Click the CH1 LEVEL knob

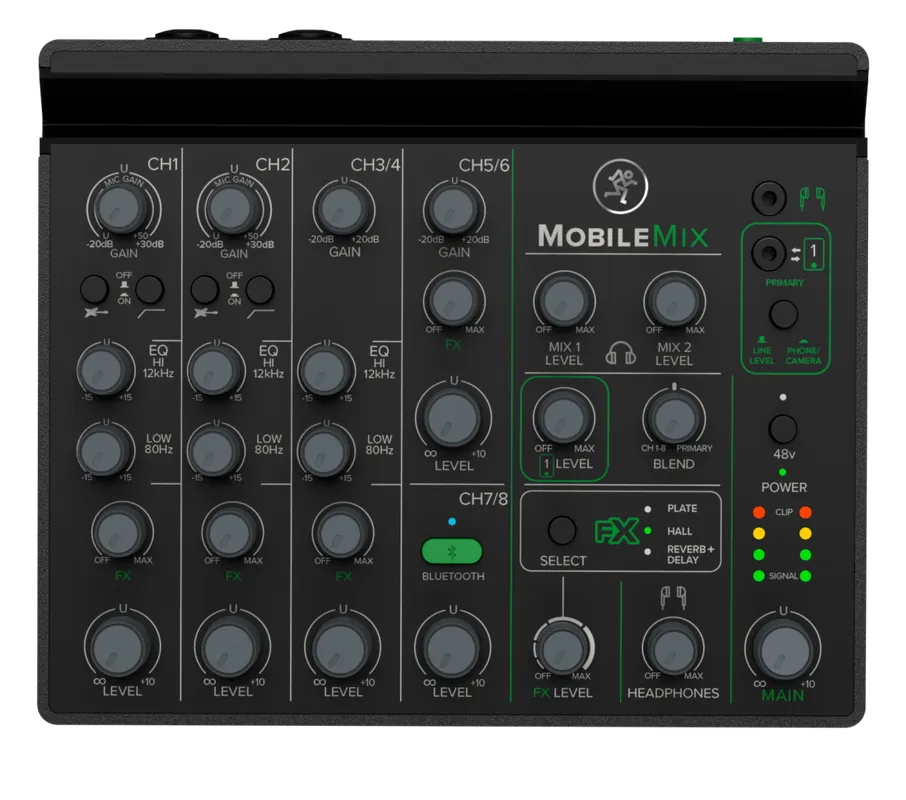coord(120,645)
